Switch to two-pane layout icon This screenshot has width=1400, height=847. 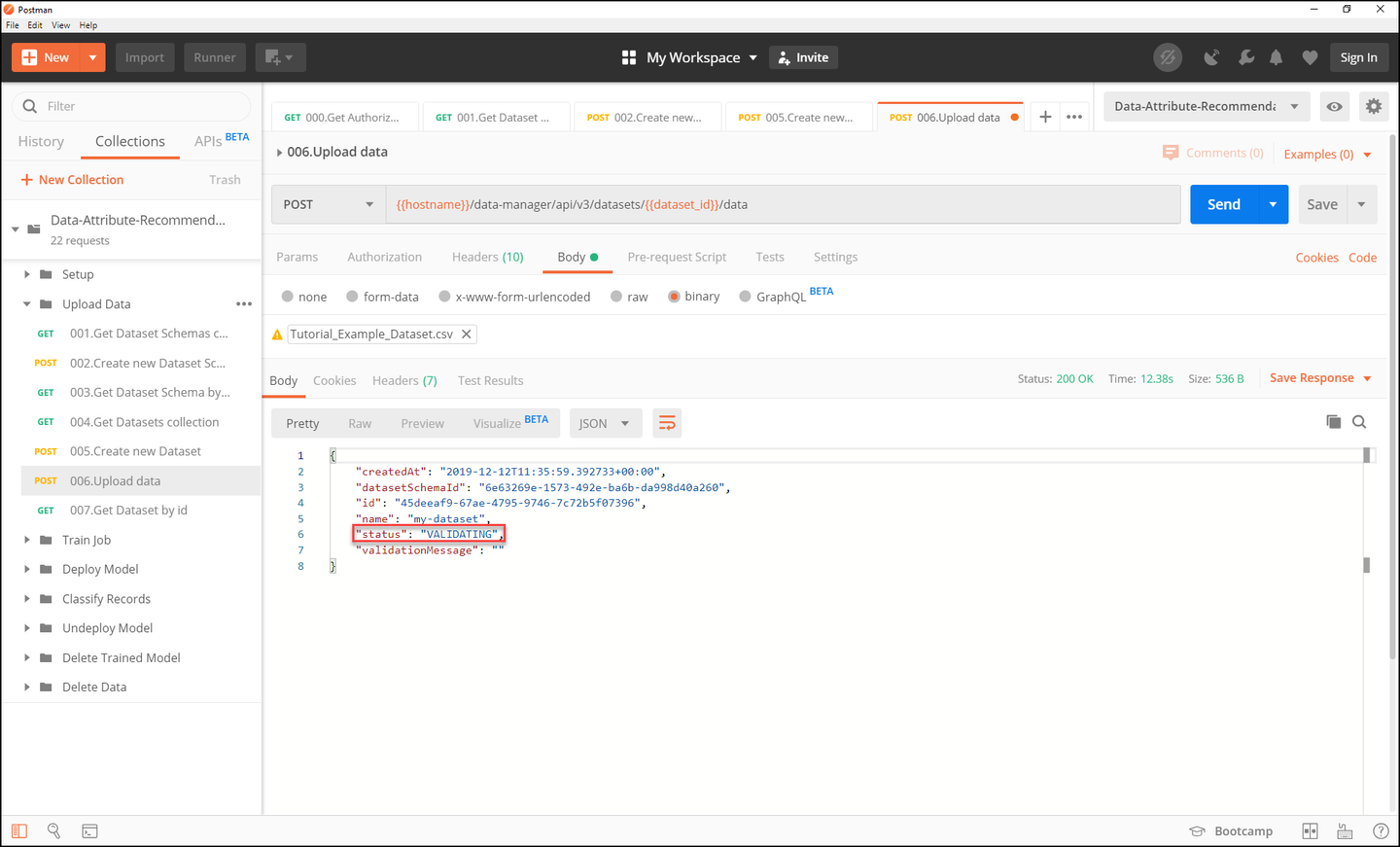[1311, 830]
